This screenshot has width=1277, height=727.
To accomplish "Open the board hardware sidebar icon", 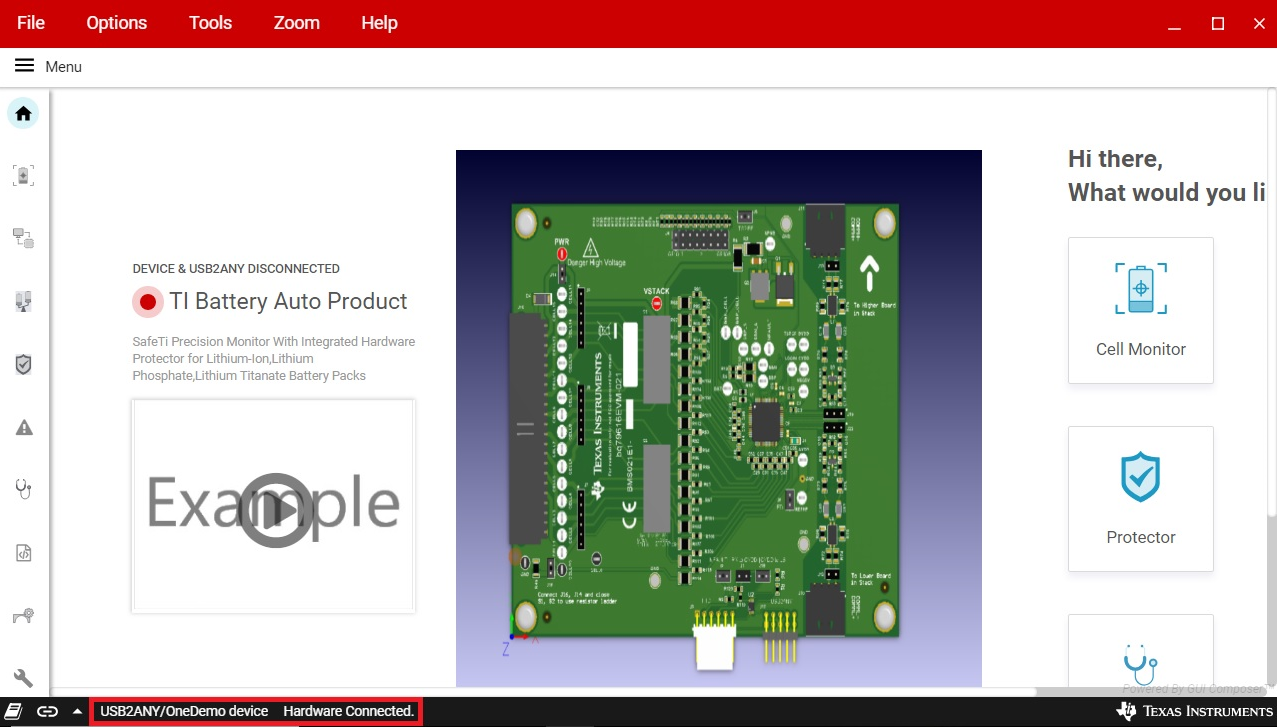I will tap(23, 301).
